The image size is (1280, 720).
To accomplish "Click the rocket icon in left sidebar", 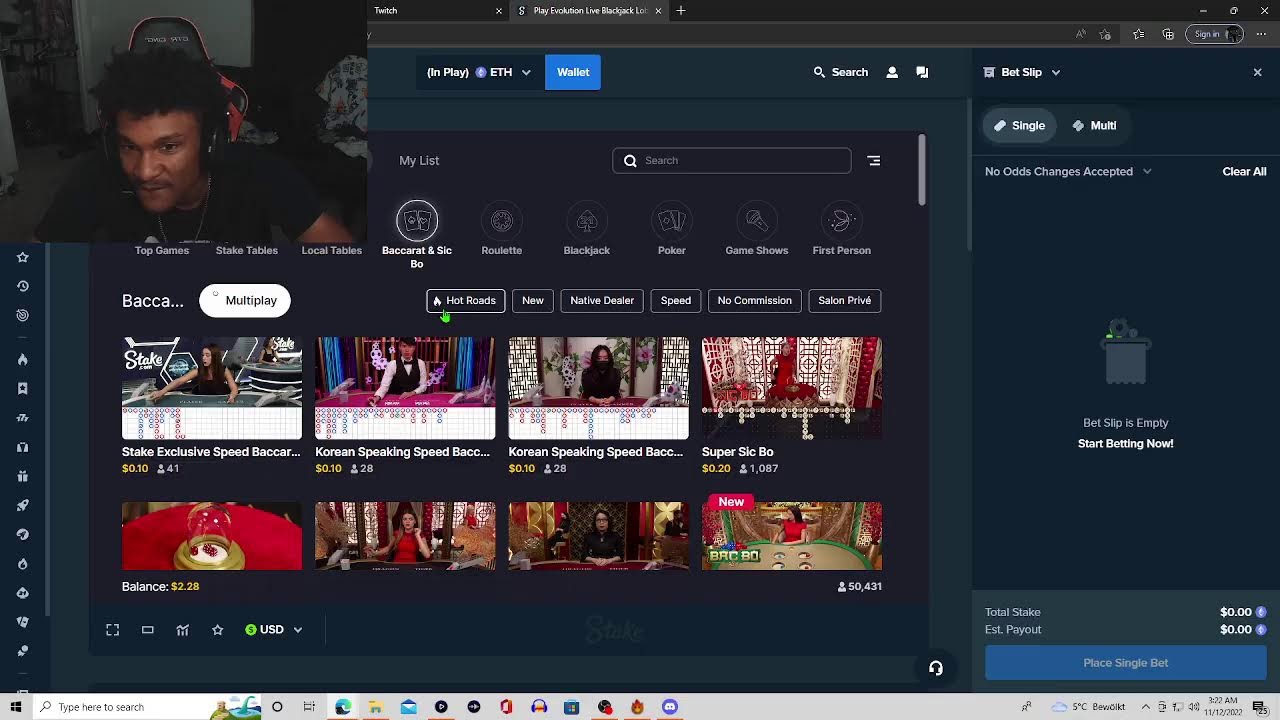I will 22,505.
